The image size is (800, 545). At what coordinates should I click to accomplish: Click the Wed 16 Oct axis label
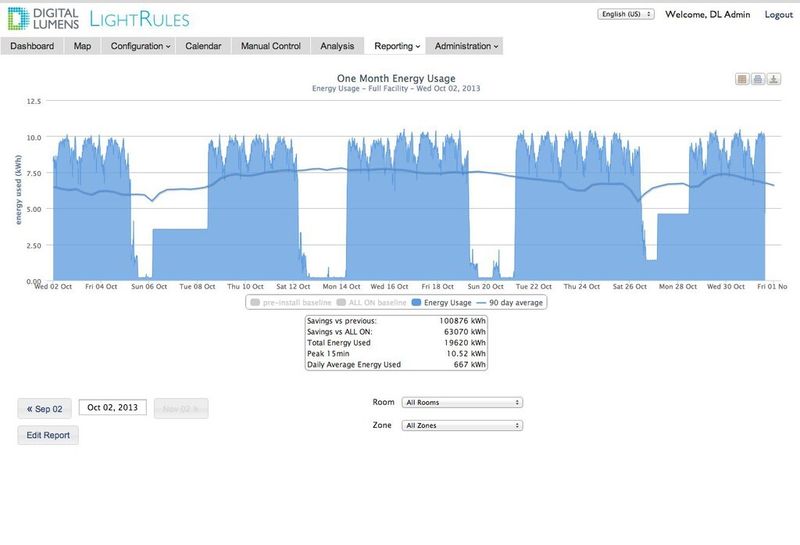point(389,287)
